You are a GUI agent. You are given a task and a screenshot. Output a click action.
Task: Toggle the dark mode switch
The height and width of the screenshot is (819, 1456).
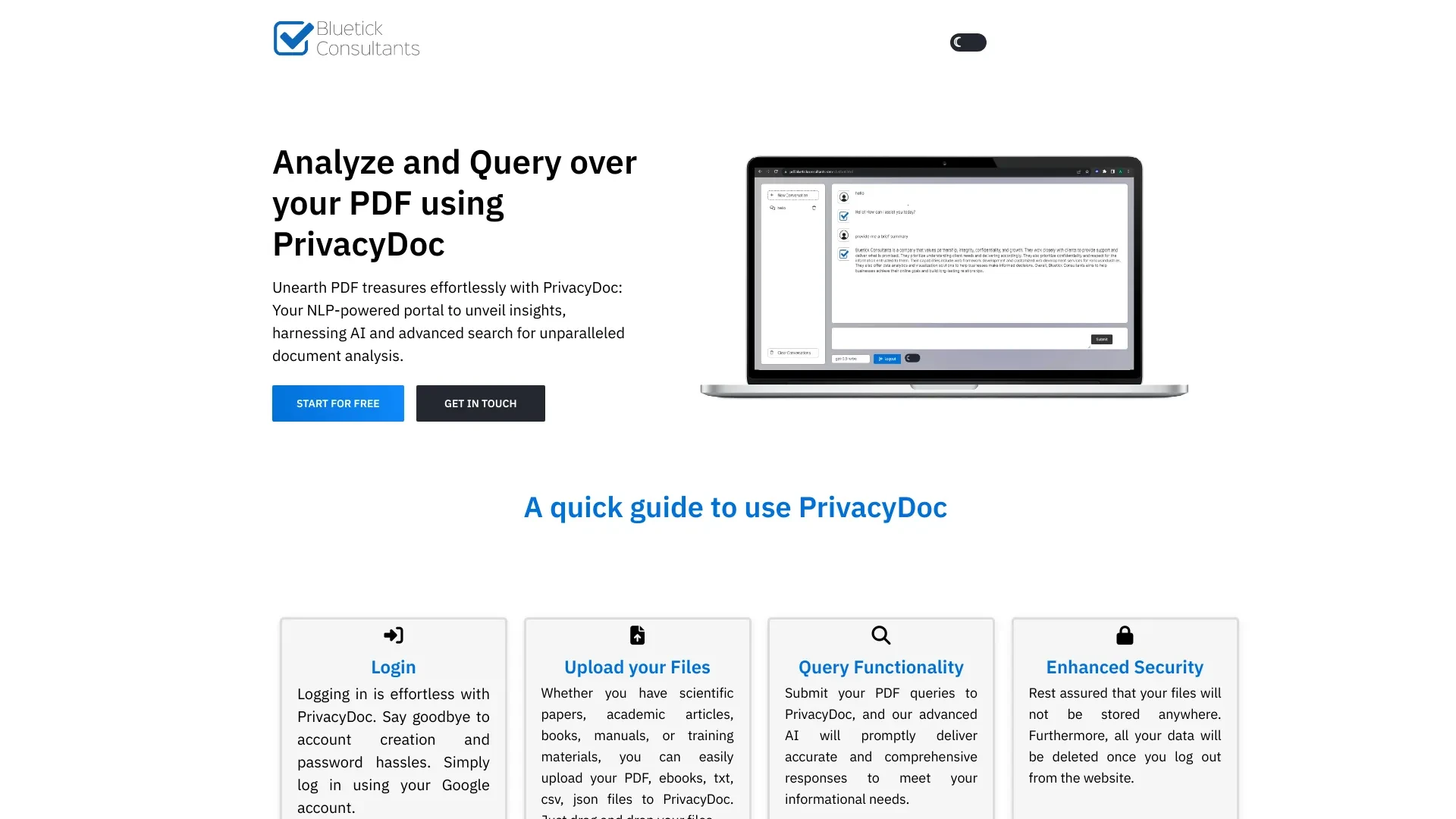click(967, 41)
